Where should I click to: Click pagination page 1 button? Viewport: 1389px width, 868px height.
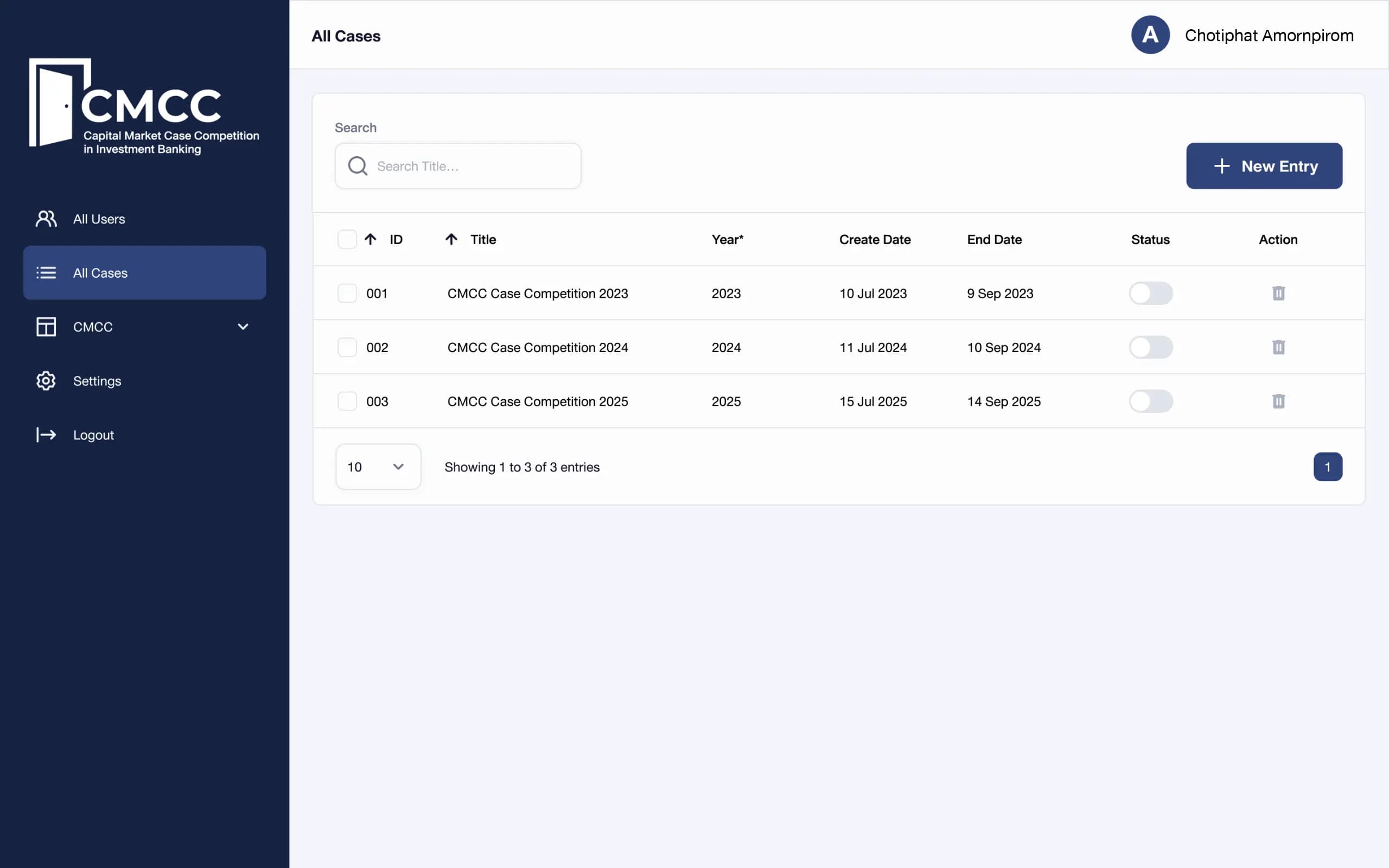coord(1327,467)
